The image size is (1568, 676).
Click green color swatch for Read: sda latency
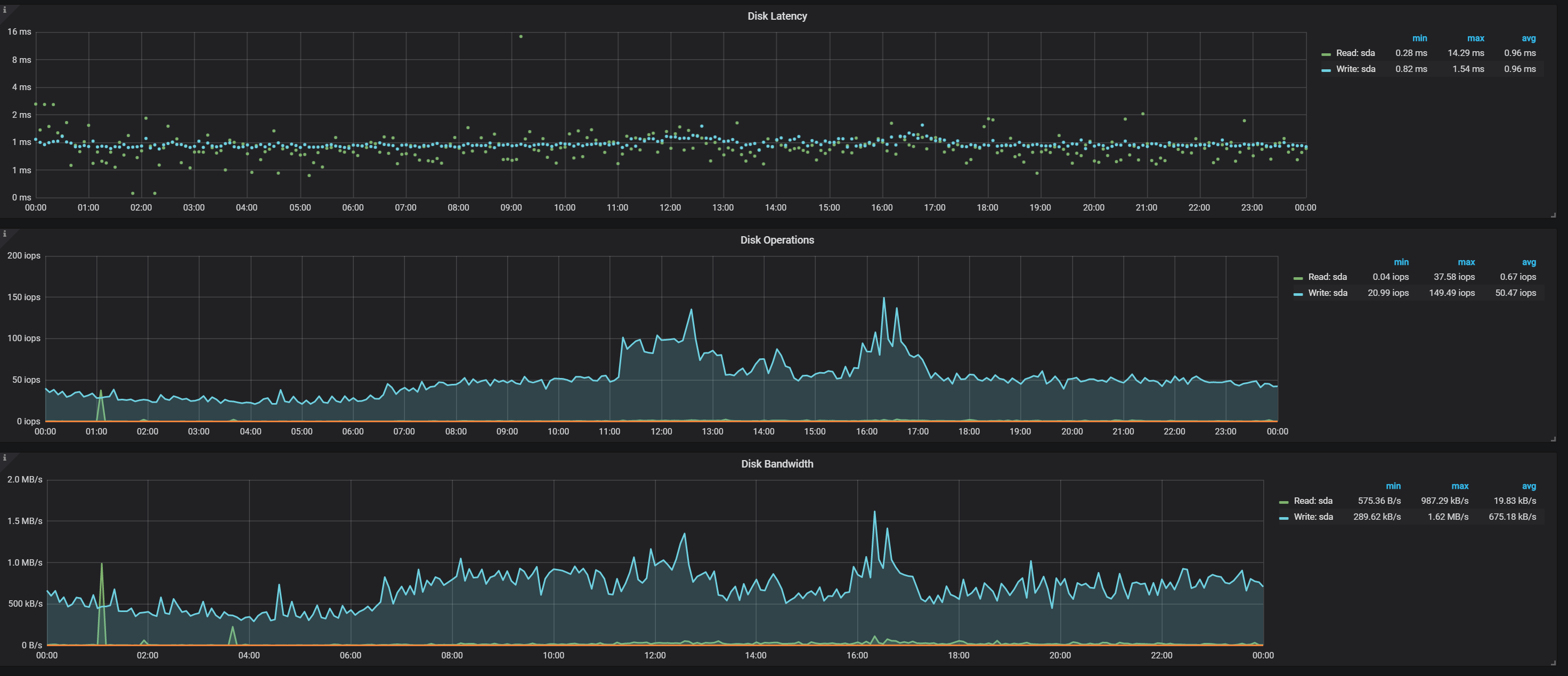(1326, 54)
